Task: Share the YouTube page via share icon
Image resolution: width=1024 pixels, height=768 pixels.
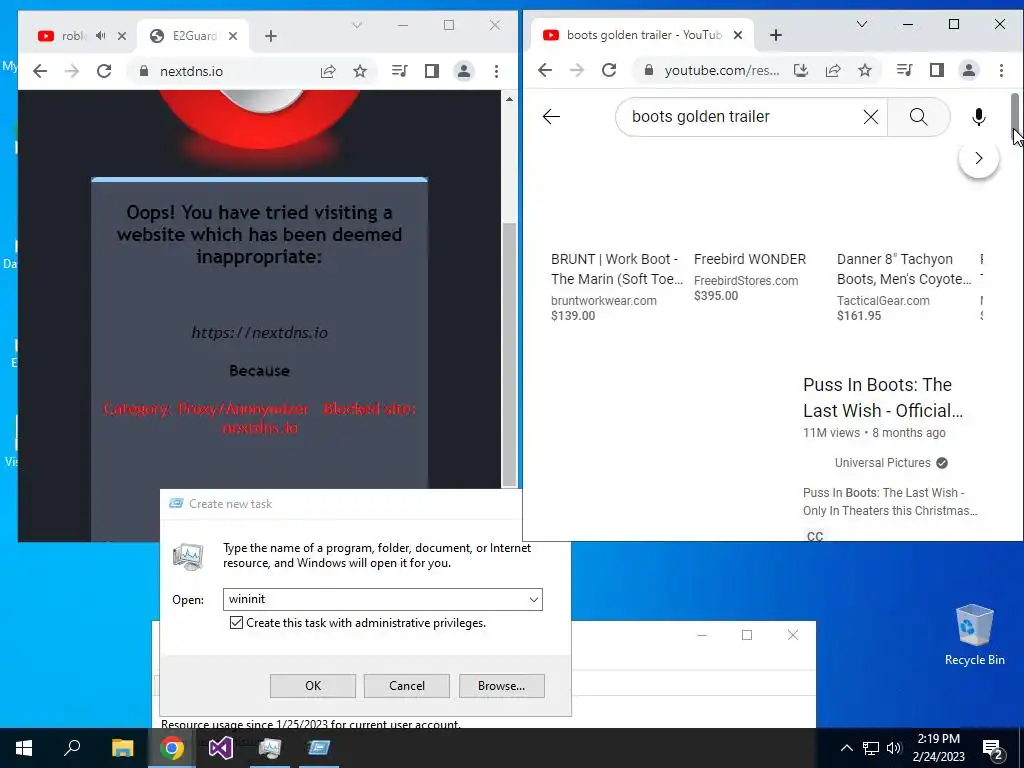Action: coord(833,70)
